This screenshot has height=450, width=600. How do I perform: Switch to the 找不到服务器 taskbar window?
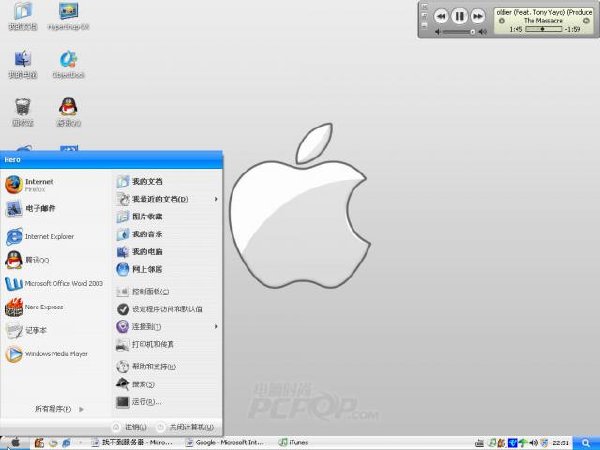tap(132, 443)
